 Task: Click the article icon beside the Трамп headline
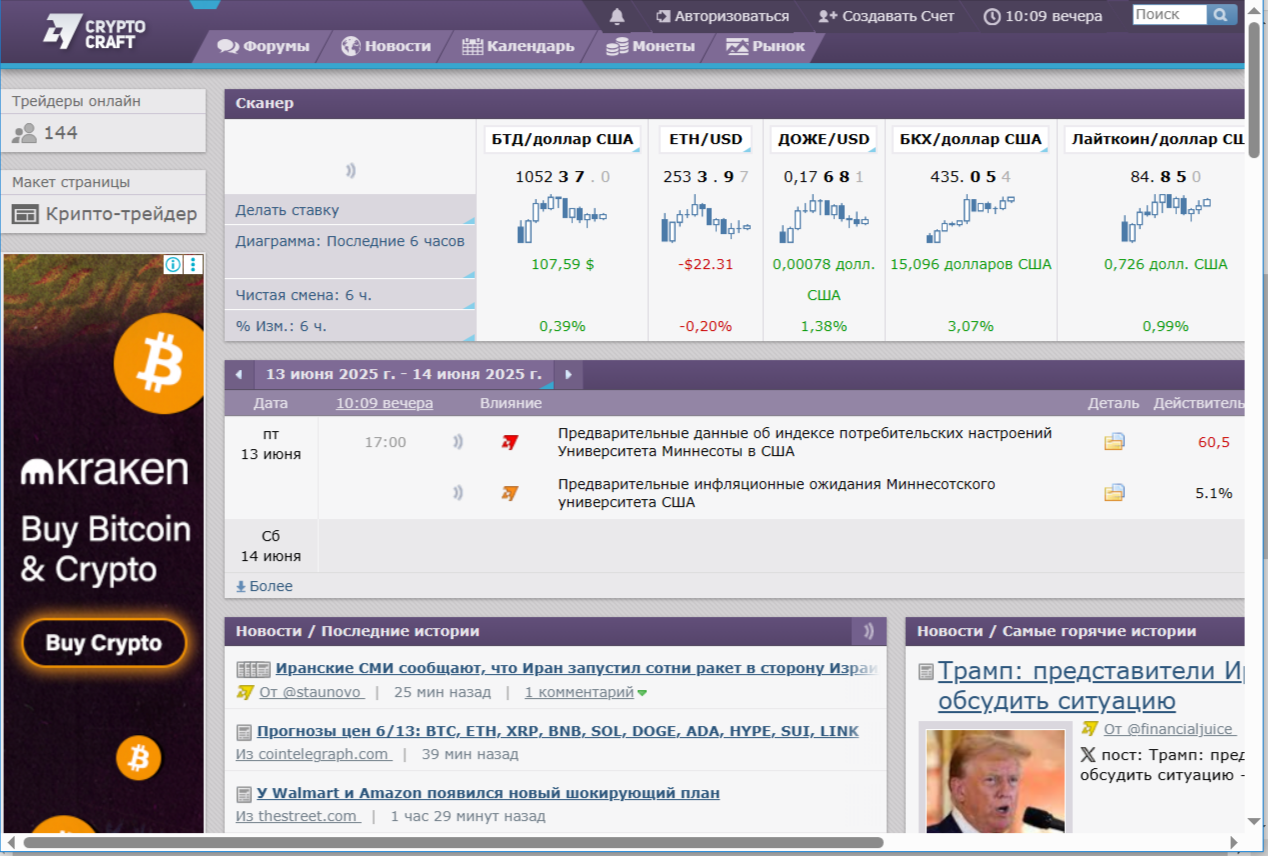pos(926,672)
